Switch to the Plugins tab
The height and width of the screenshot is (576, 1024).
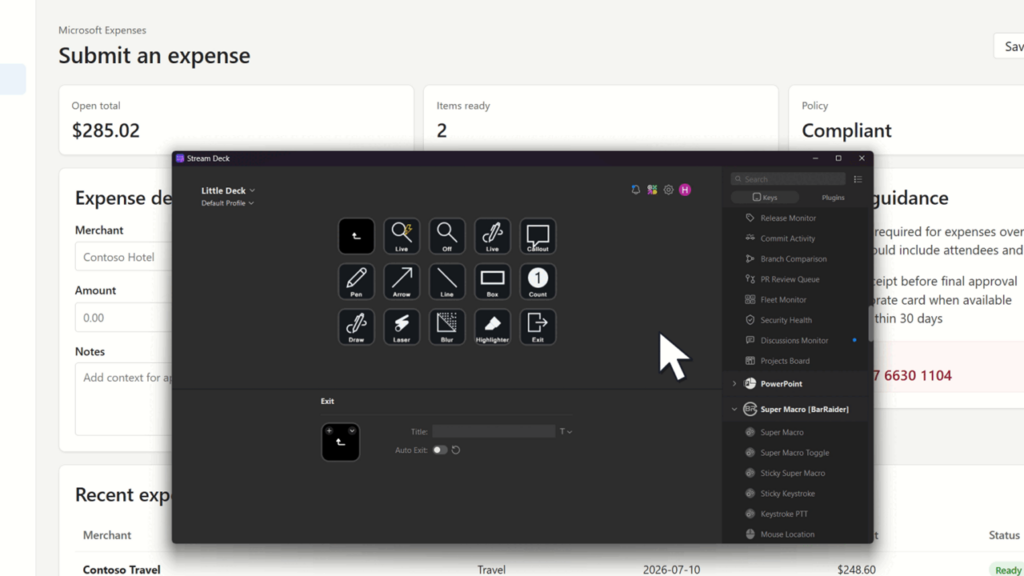pyautogui.click(x=833, y=197)
